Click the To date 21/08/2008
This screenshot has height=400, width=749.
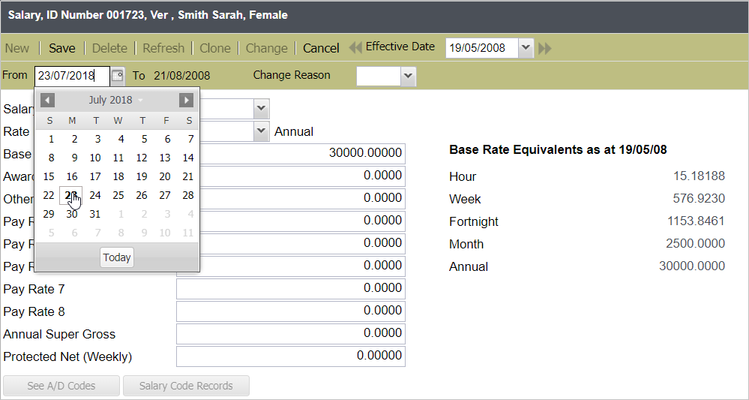(182, 76)
